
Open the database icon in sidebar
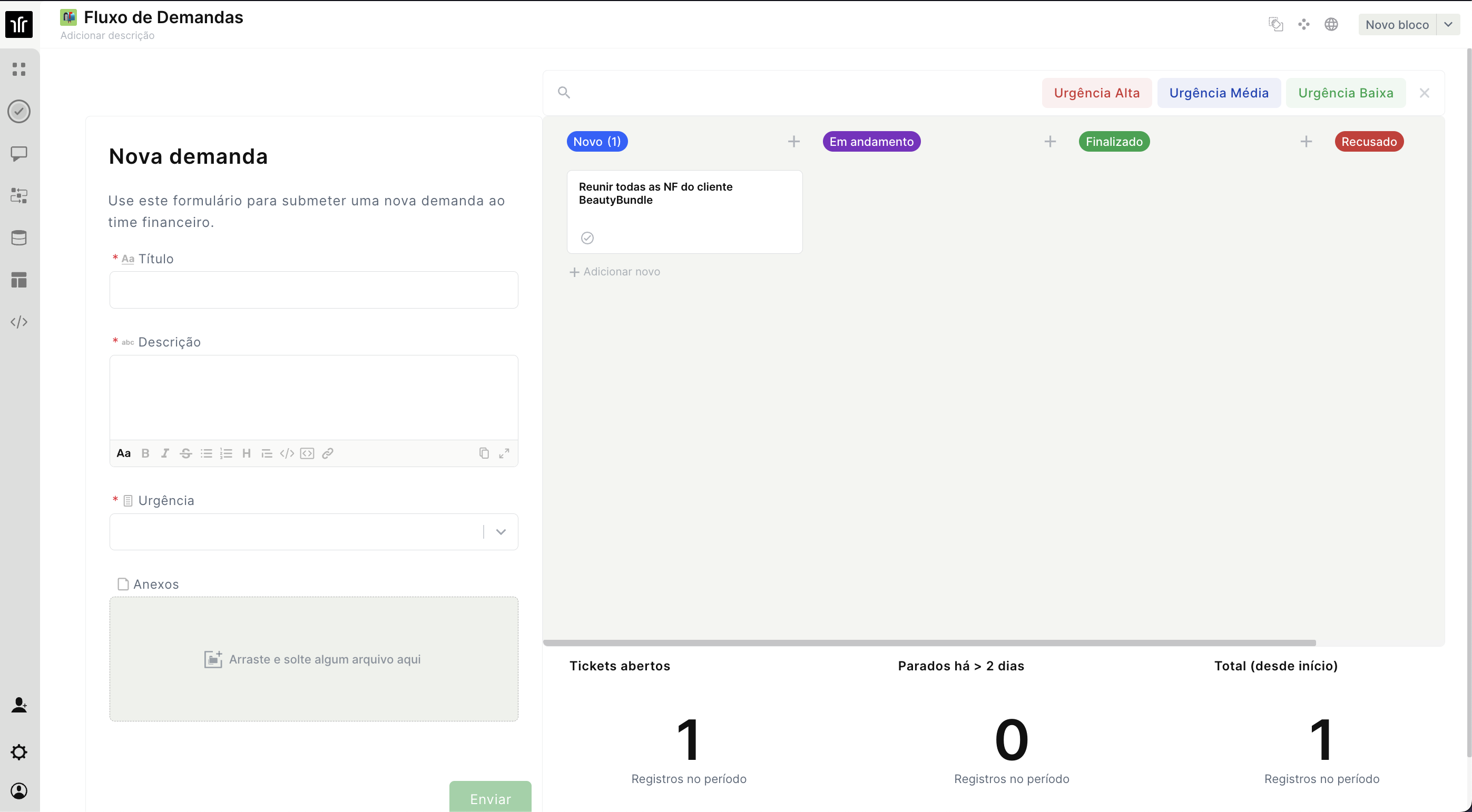pyautogui.click(x=19, y=238)
